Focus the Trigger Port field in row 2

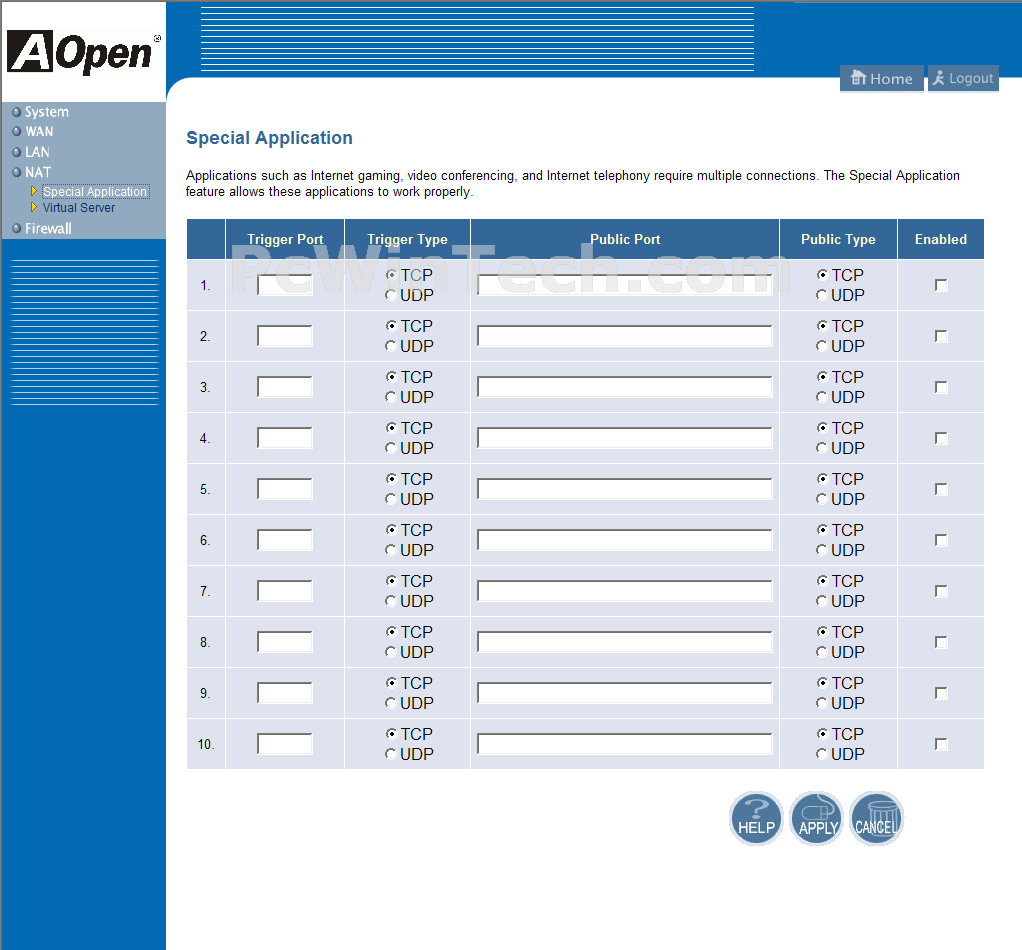(285, 336)
